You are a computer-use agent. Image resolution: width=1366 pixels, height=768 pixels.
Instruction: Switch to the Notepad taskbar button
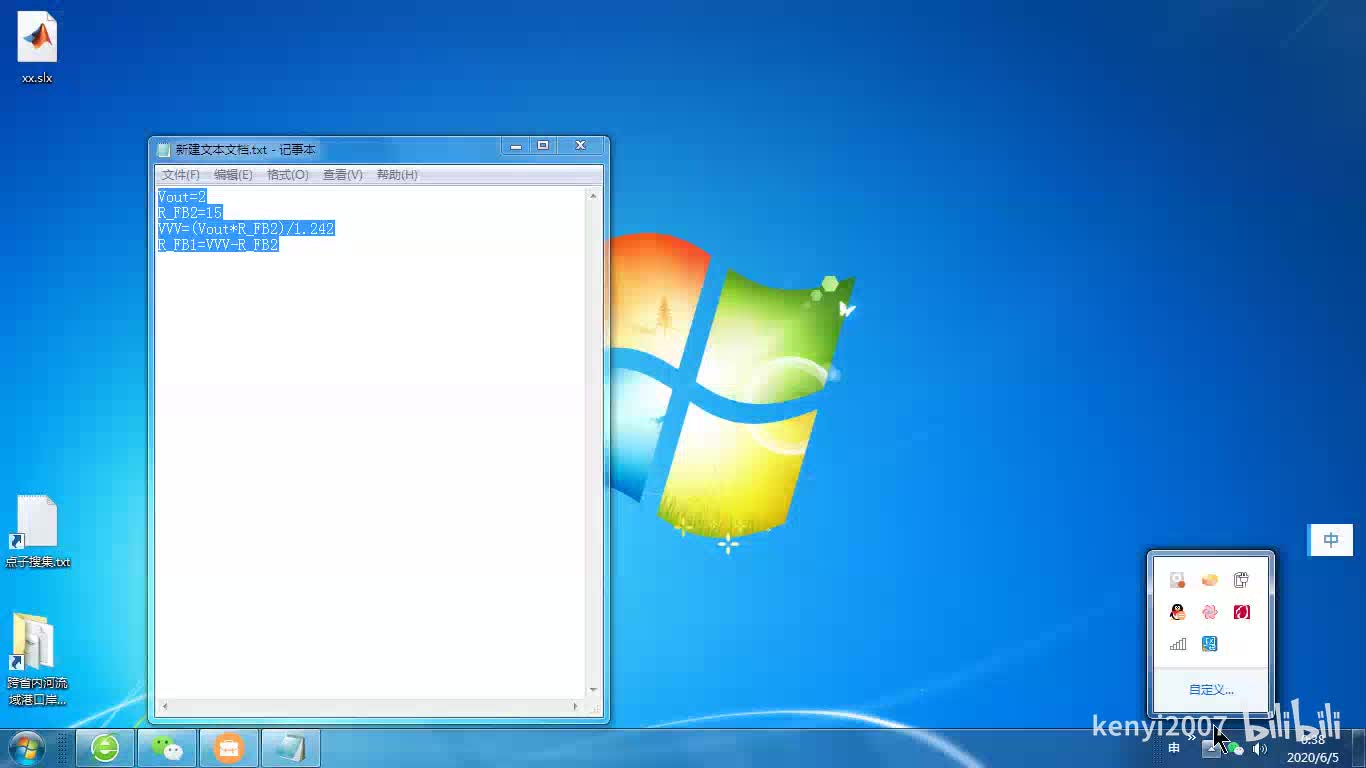pos(291,748)
